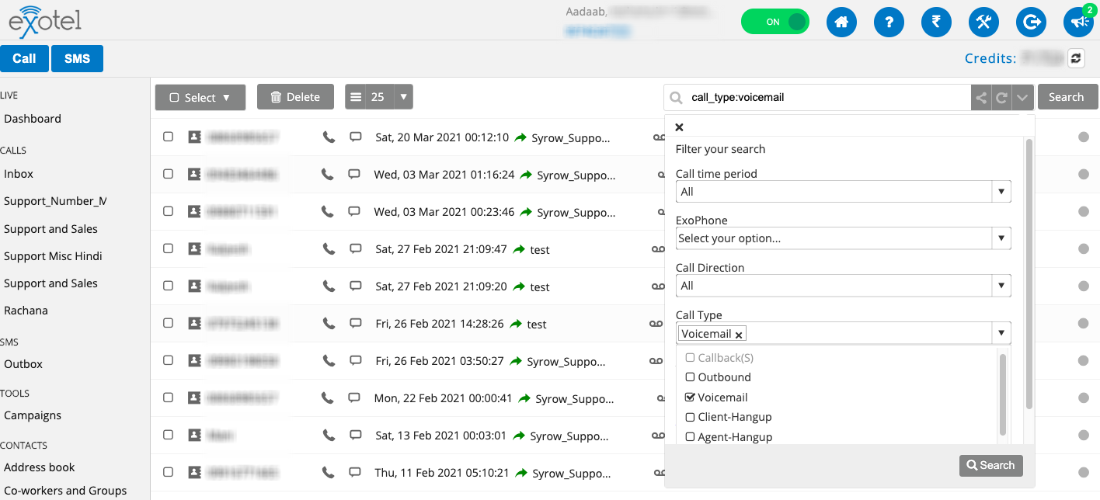Select checkbox for 11 Feb 2021 05:10:21 row
1100x500 pixels.
click(168, 472)
